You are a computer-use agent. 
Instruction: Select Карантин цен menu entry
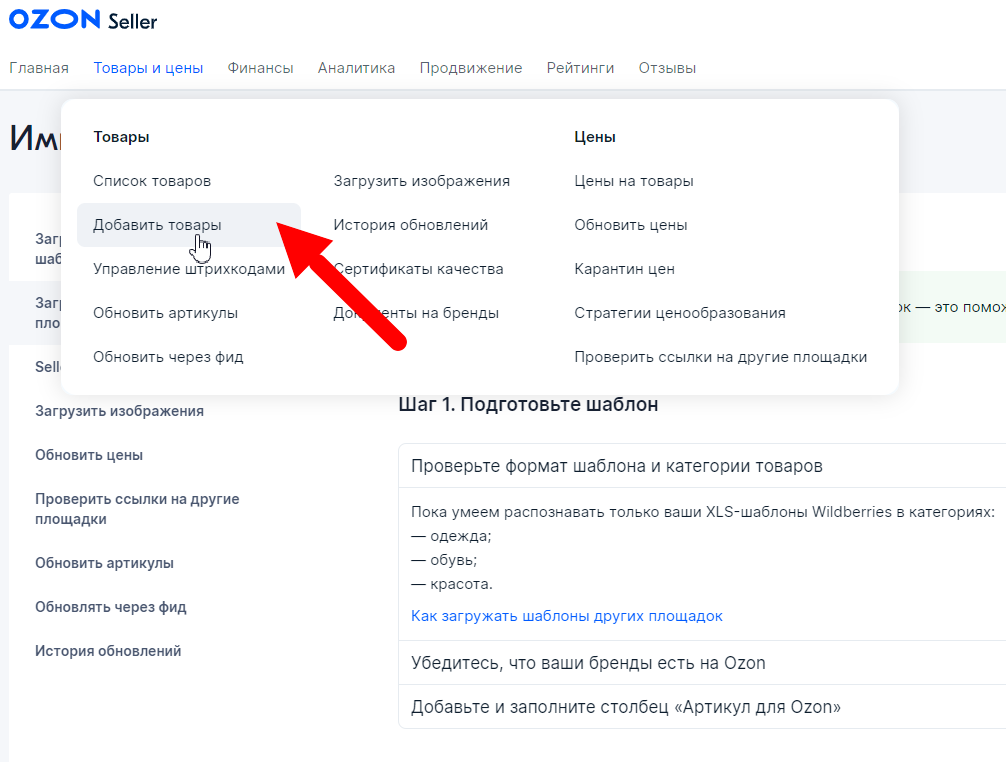pyautogui.click(x=624, y=269)
